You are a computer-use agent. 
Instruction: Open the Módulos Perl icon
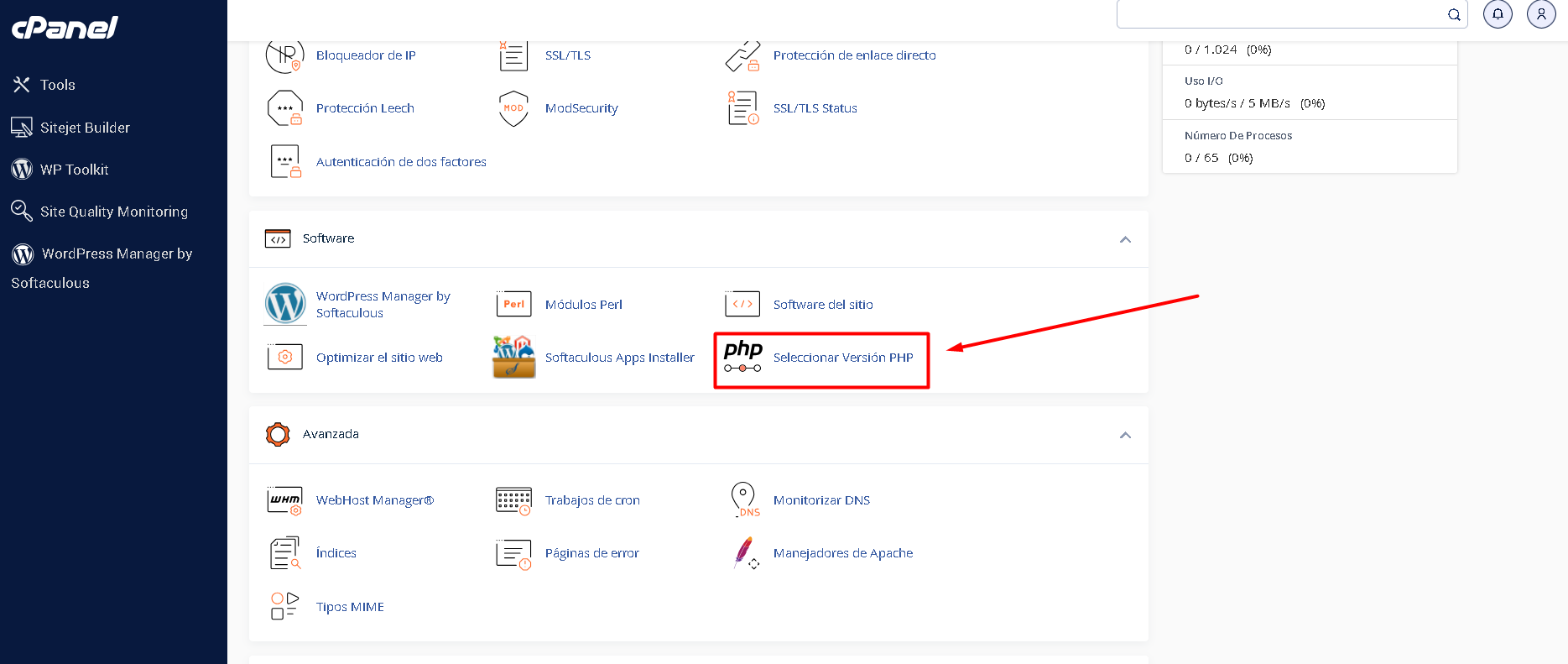pyautogui.click(x=513, y=304)
